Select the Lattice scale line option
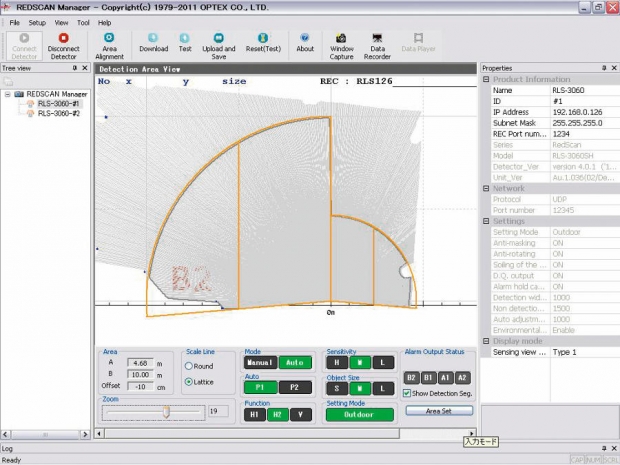This screenshot has height=465, width=620. tap(189, 382)
